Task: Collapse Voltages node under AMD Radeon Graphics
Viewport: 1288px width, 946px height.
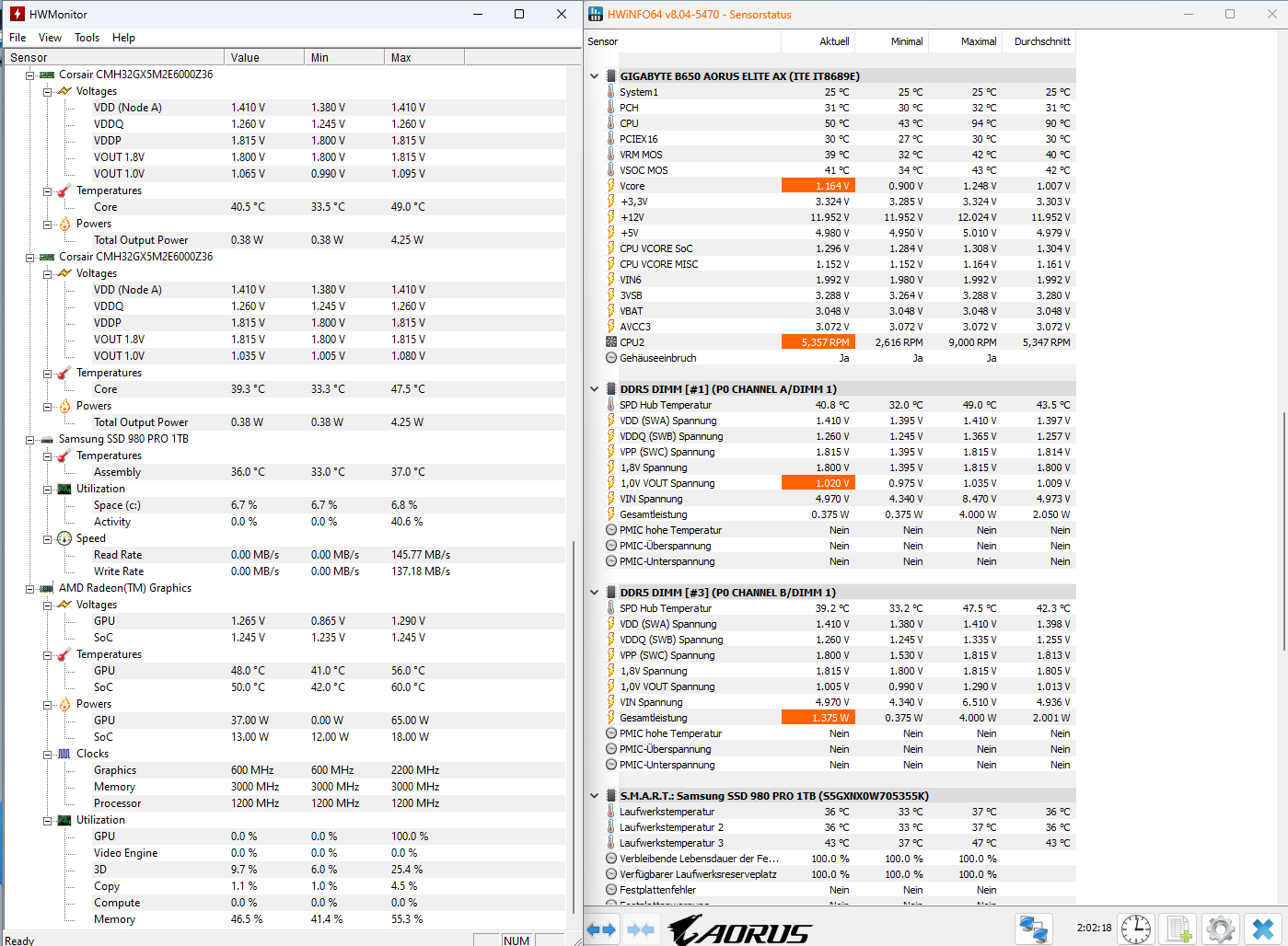Action: coord(47,605)
